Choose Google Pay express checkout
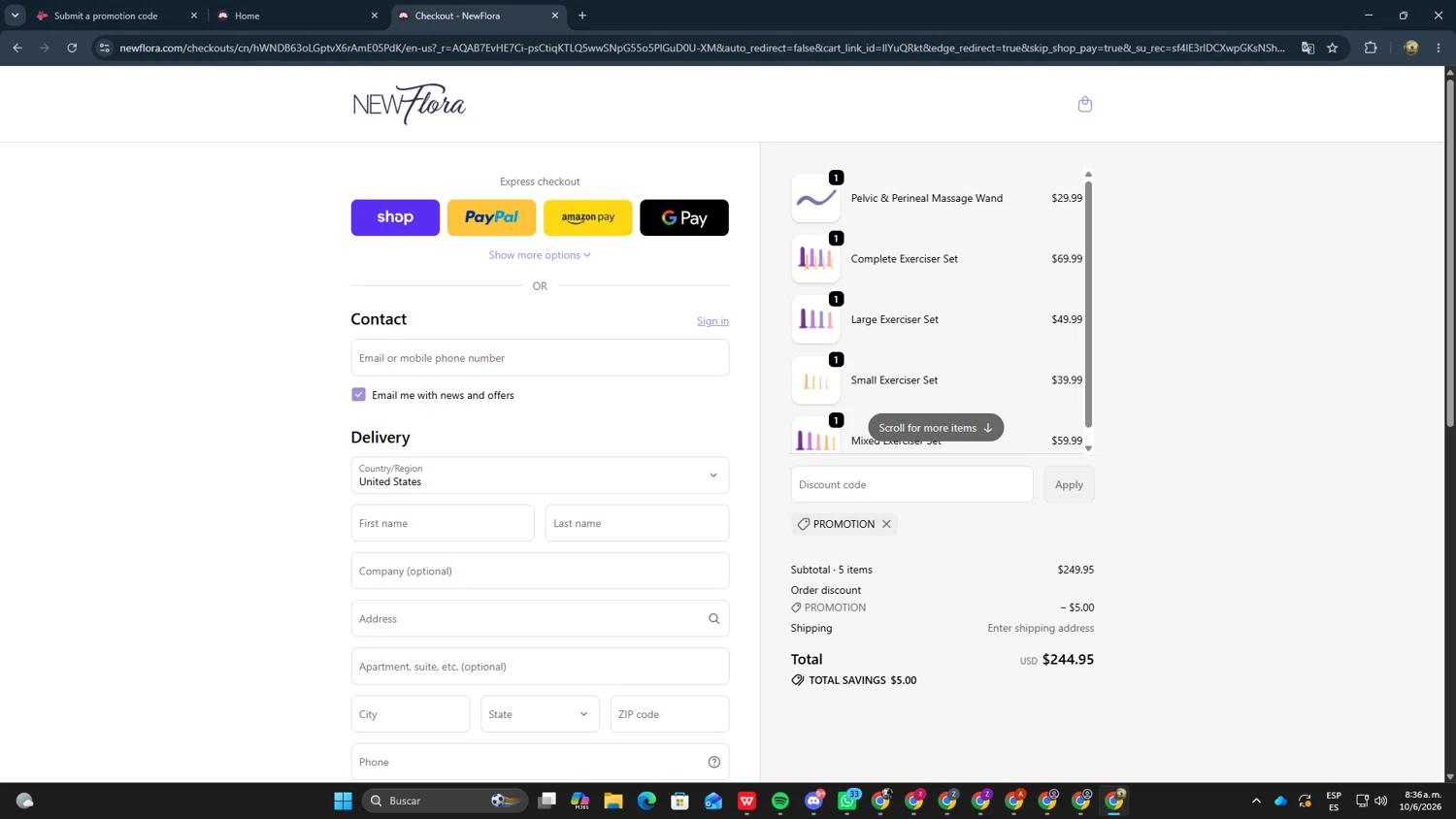 click(x=684, y=217)
